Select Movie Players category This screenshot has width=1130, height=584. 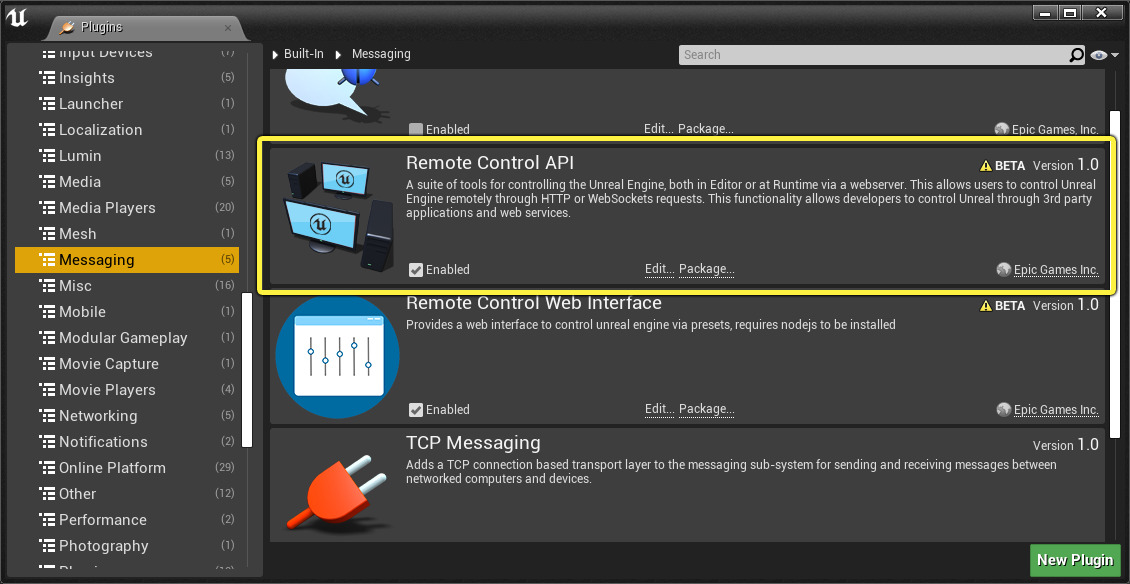pyautogui.click(x=127, y=389)
